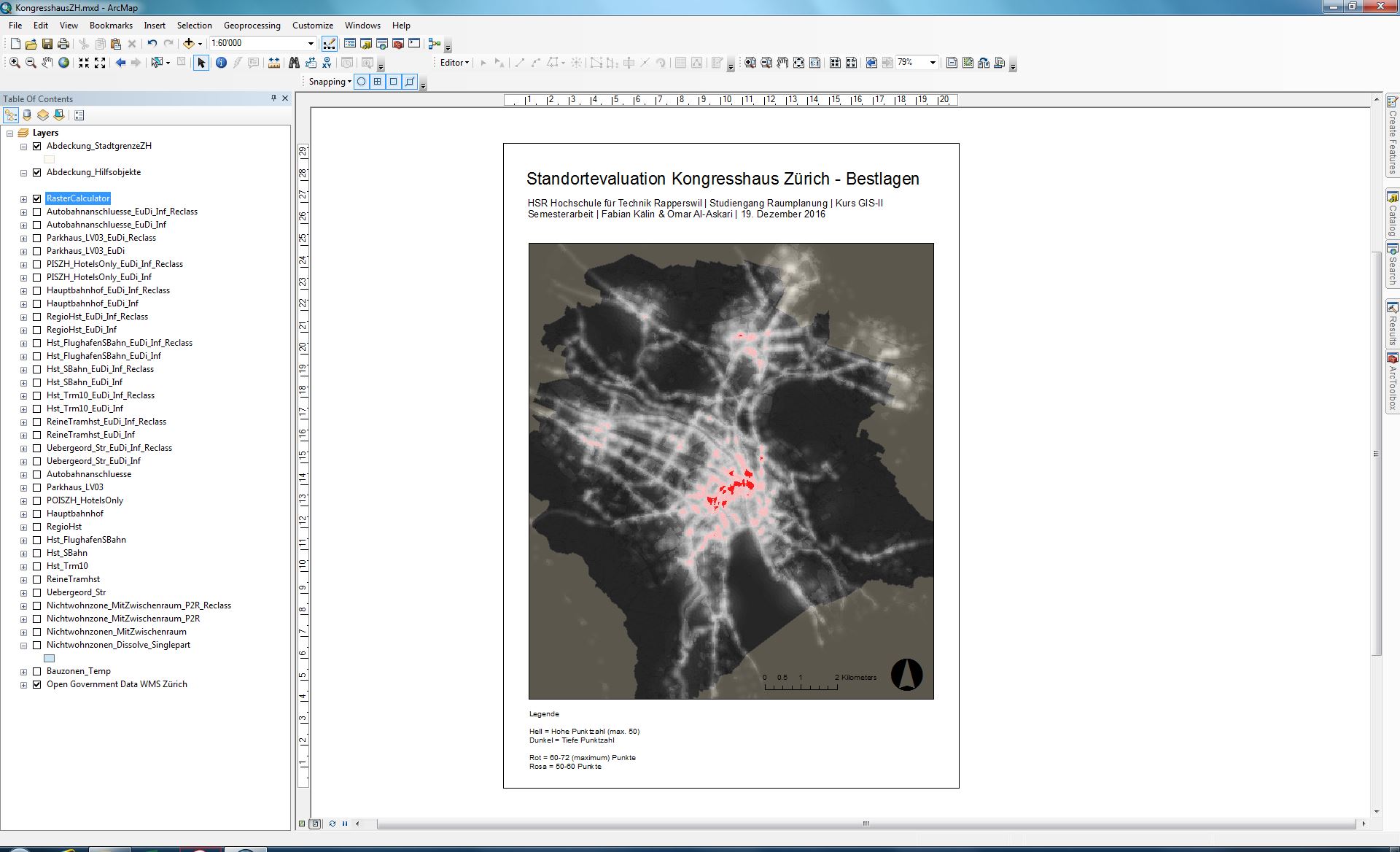Expand the Hauptbahnhof layer tree node

(23, 514)
